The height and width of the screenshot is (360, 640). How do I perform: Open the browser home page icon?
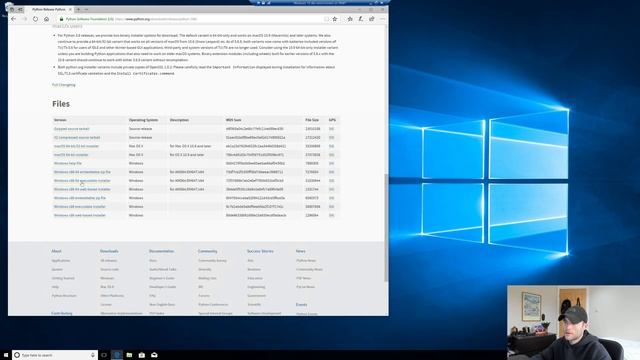point(47,19)
